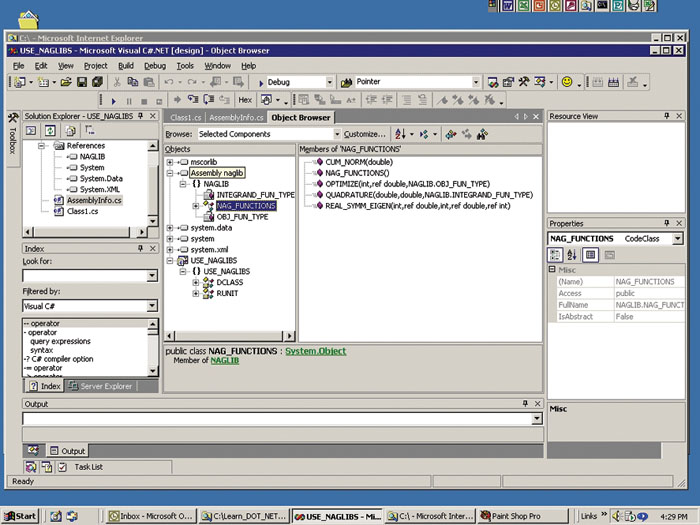
Task: Follow the System.Object link
Action: [x=315, y=351]
